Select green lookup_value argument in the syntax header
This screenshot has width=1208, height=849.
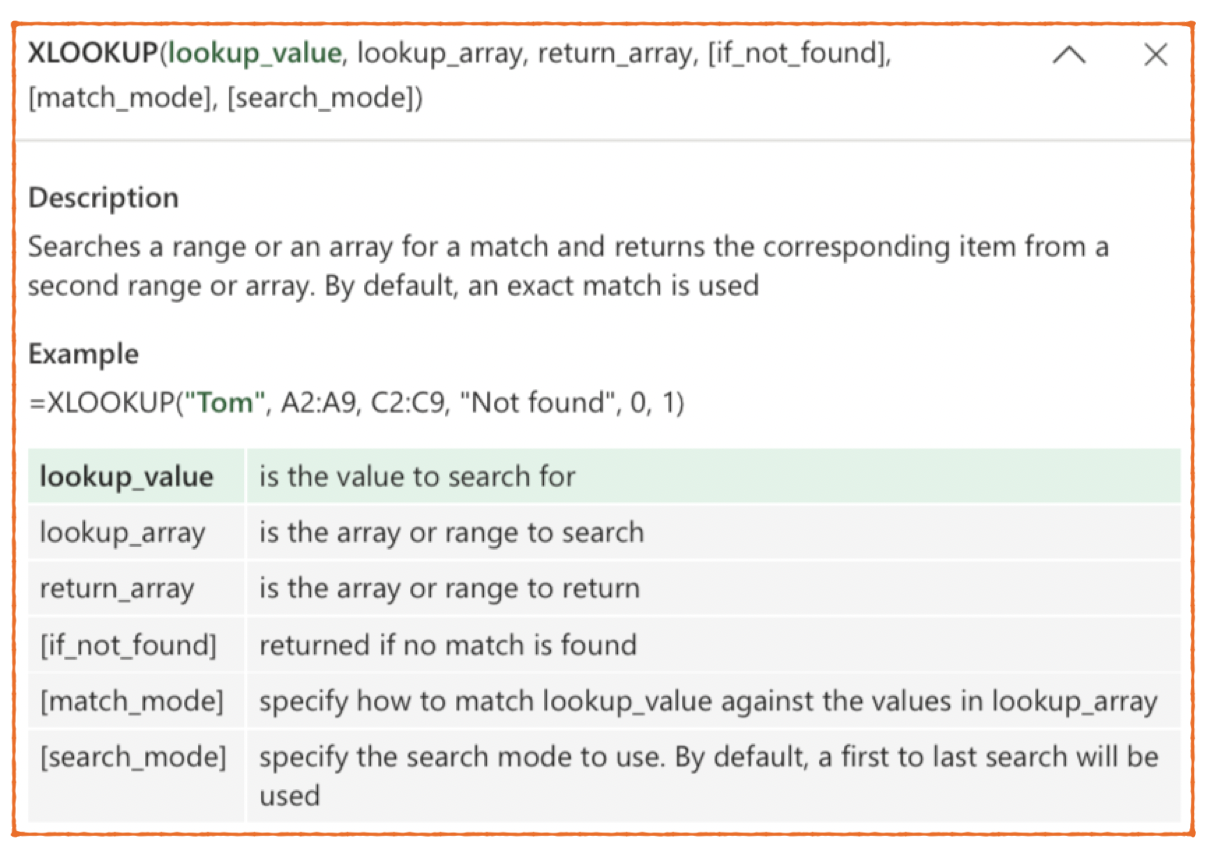tap(254, 54)
